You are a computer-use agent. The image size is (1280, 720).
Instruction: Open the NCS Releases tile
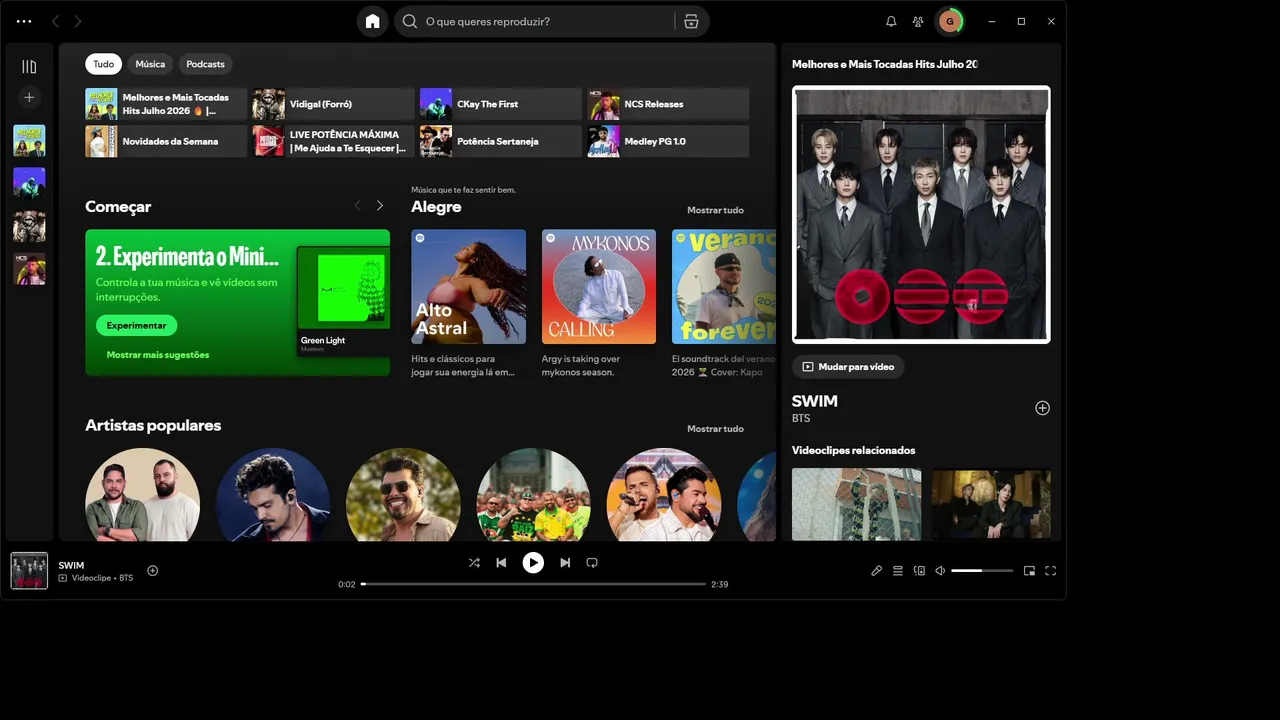668,104
